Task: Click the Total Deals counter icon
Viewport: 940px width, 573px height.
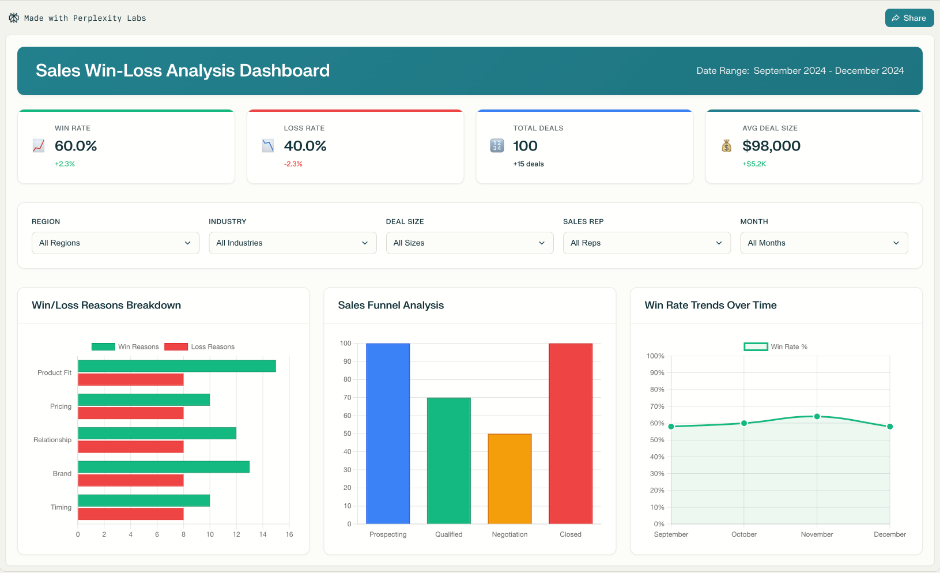Action: point(497,146)
